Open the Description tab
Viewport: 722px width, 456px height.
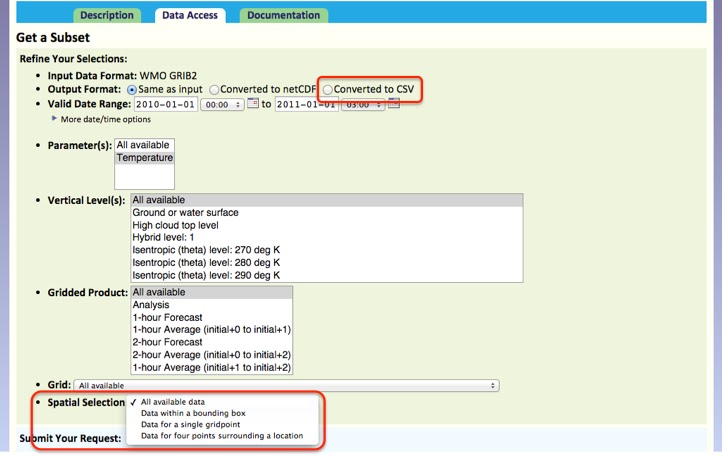pos(107,15)
